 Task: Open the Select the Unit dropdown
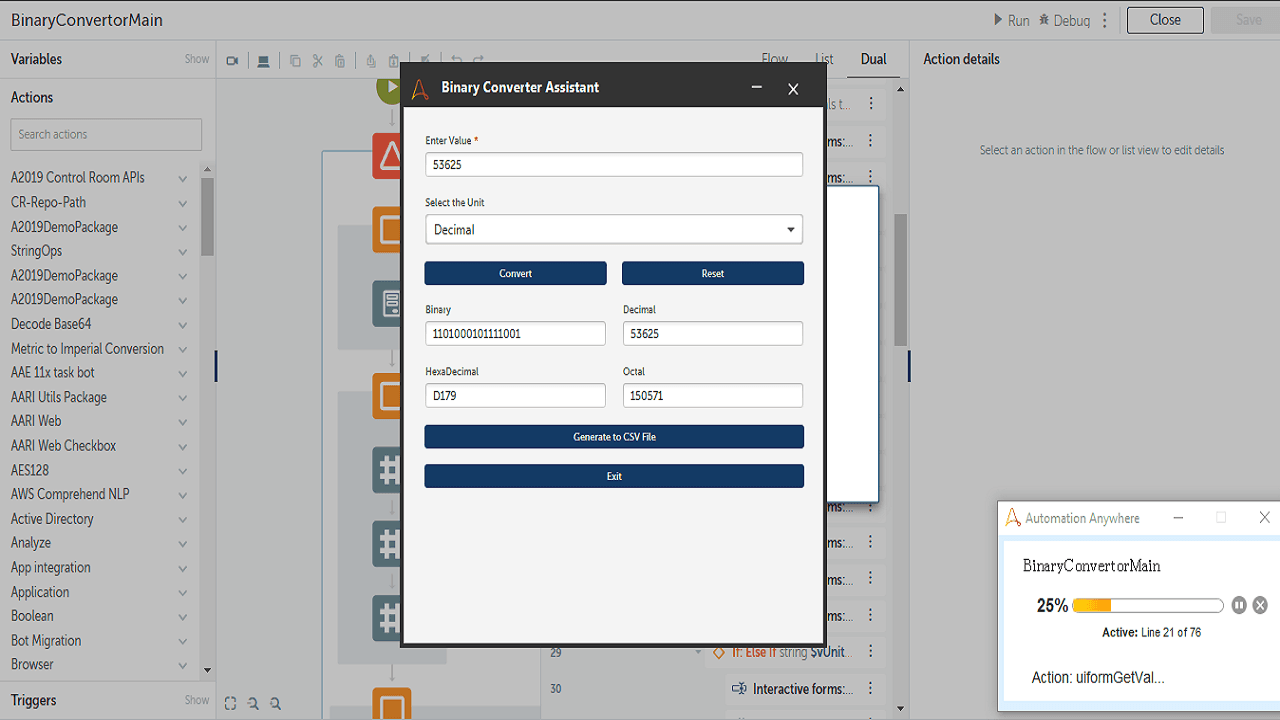coord(614,229)
